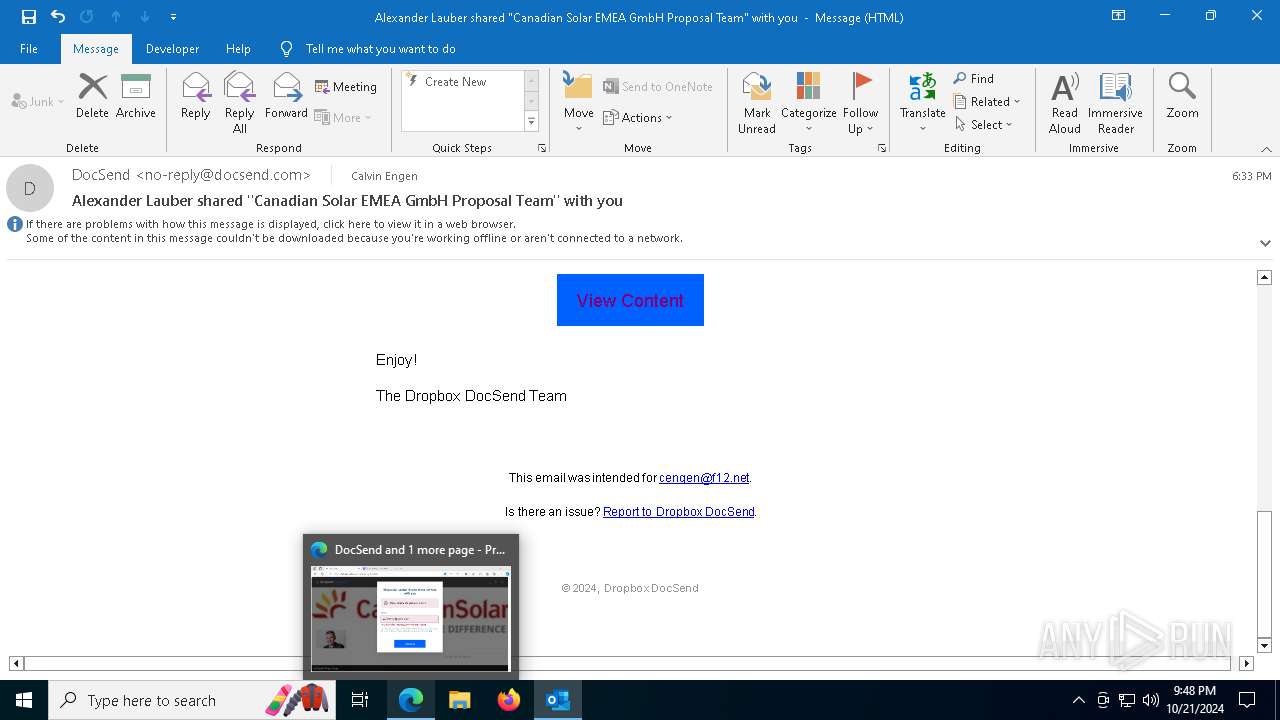Click the Calvin Engen recipient name

[384, 176]
